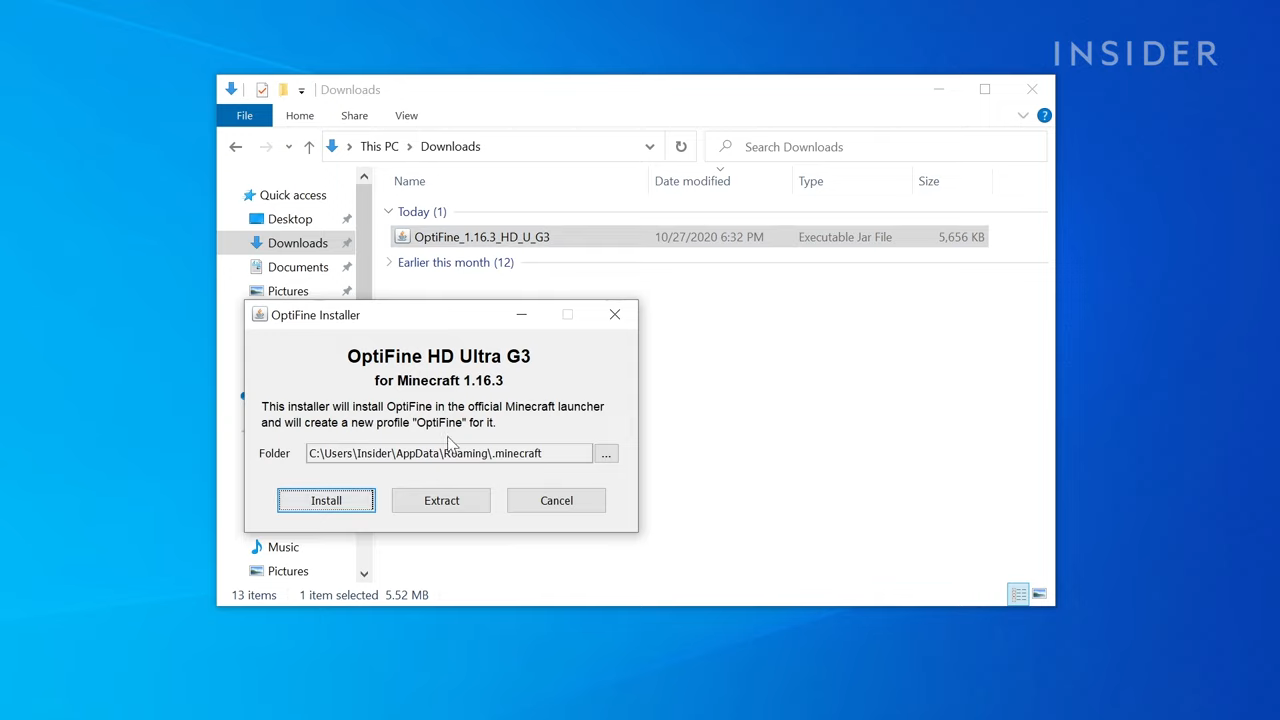Click the sidebar scroll up arrow
Screen dimensions: 1280x720
coord(364,177)
